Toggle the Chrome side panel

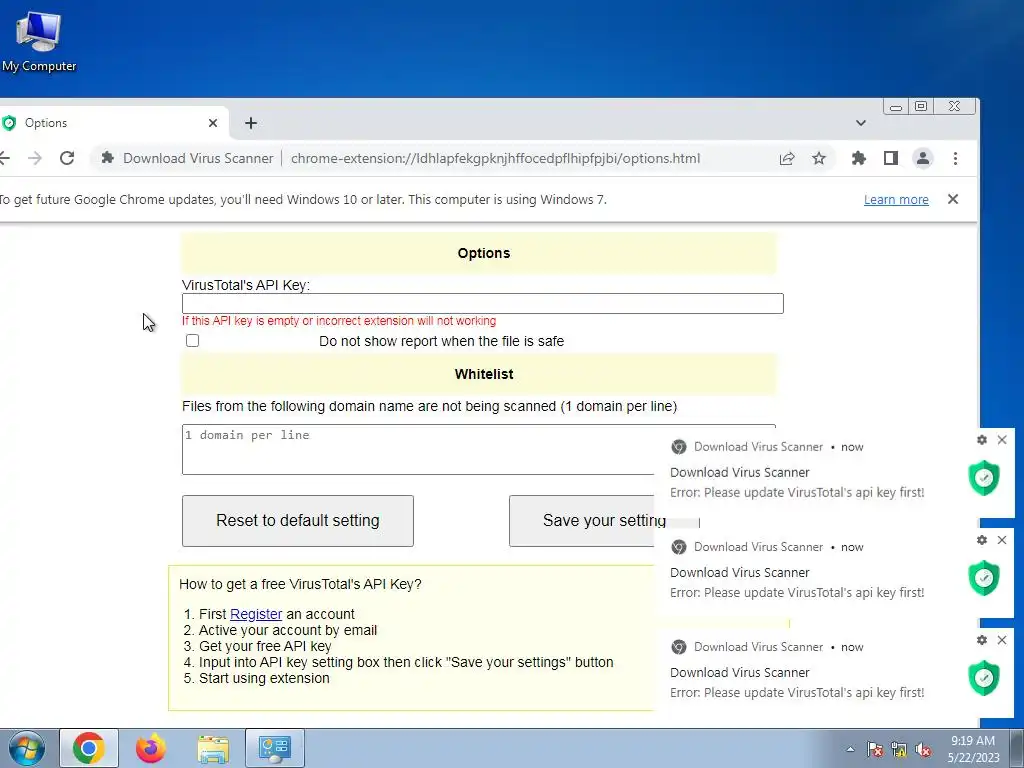891,158
